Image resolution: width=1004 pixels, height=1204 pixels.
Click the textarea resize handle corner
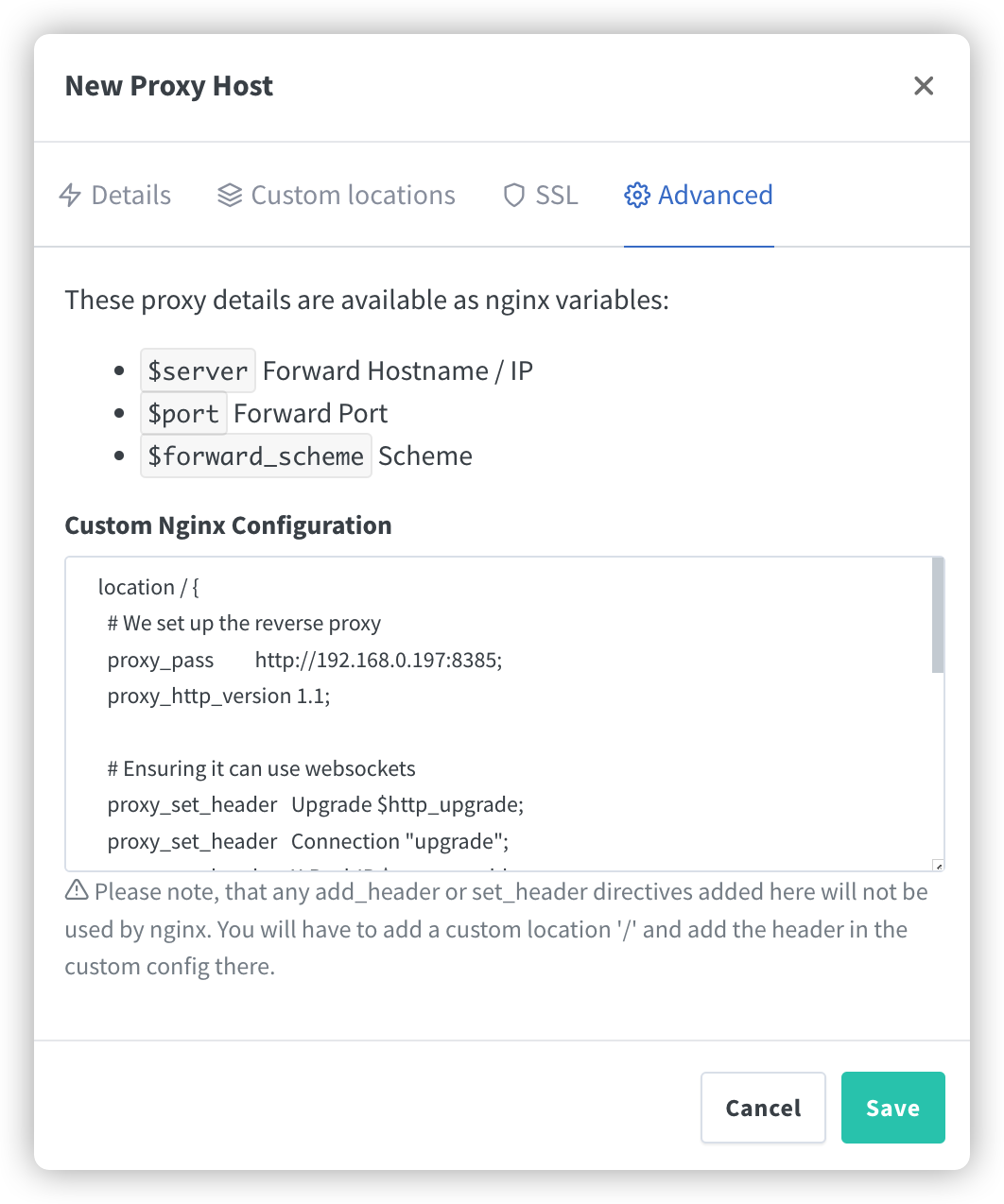click(x=938, y=865)
